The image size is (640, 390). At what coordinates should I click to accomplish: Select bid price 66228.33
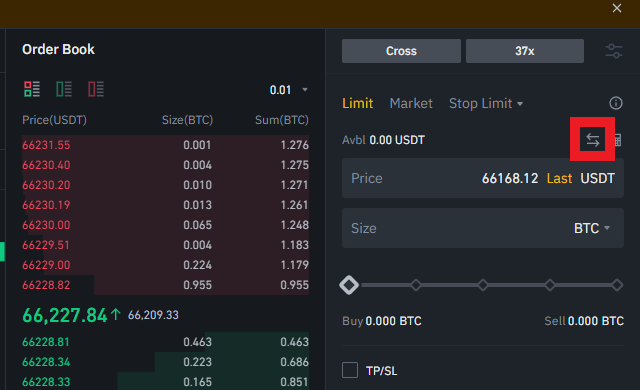pyautogui.click(x=46, y=382)
